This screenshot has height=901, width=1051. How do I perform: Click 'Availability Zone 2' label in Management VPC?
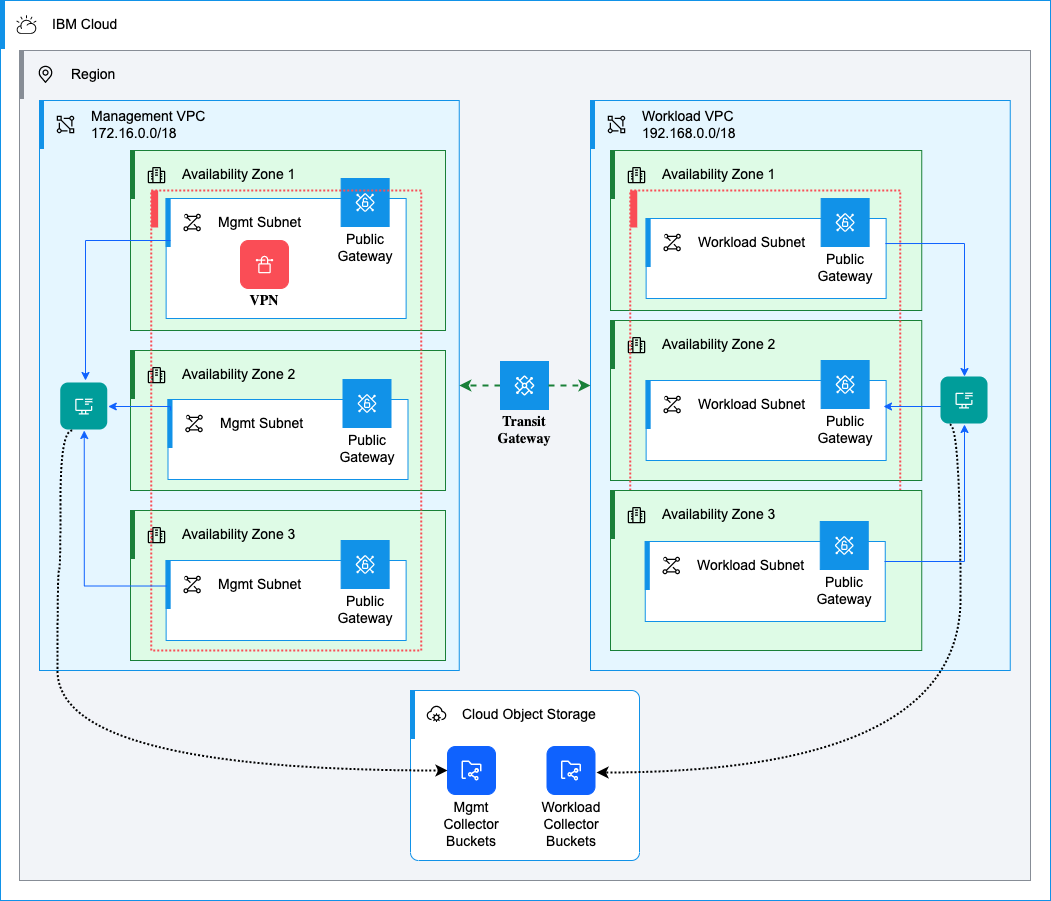tap(239, 374)
